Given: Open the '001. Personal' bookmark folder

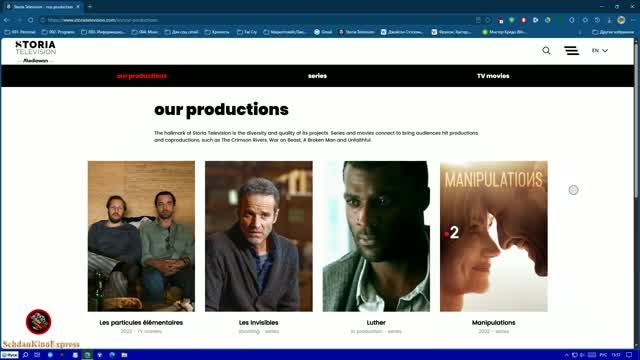Looking at the screenshot, I should (x=20, y=32).
